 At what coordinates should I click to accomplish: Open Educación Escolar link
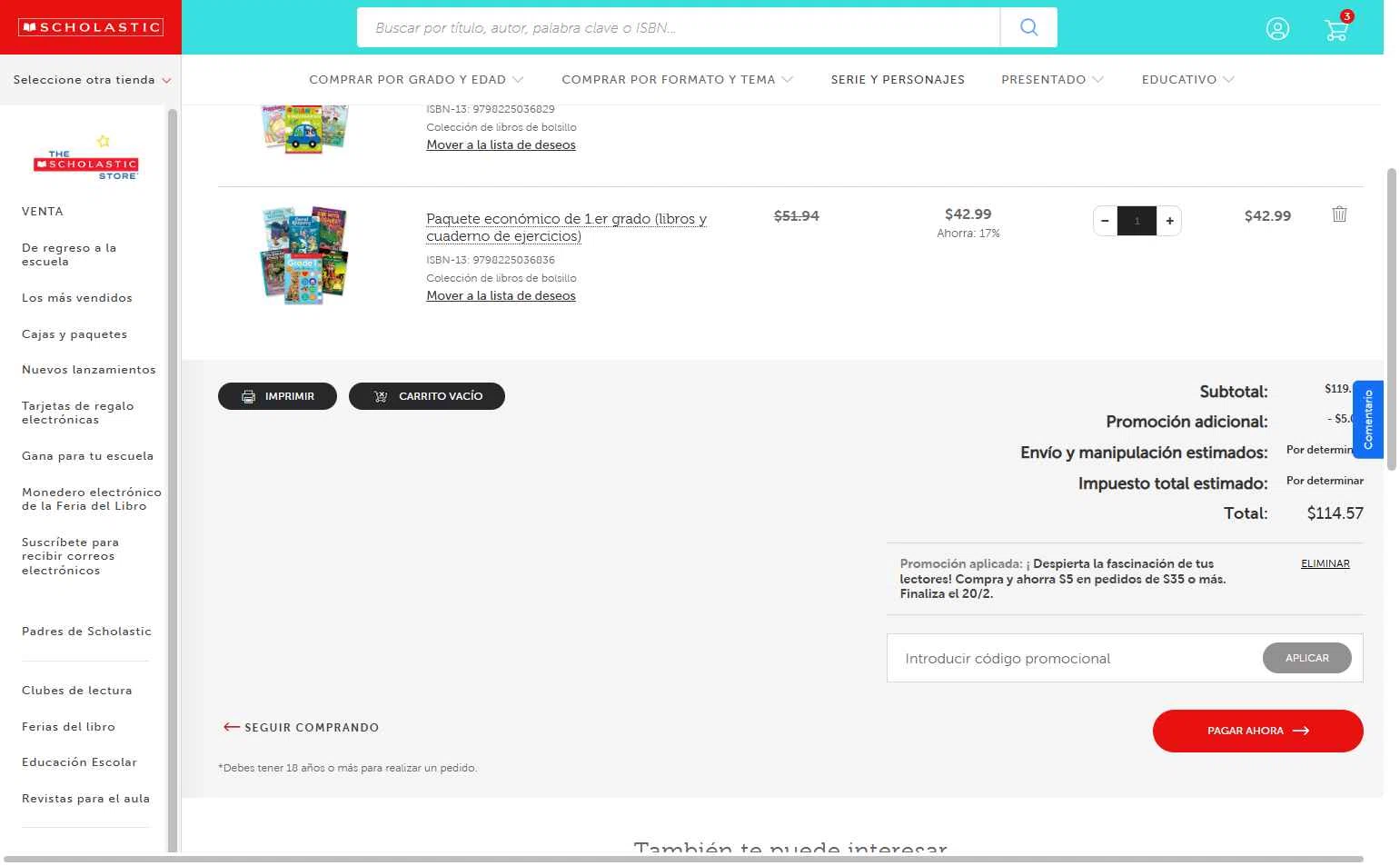(79, 761)
